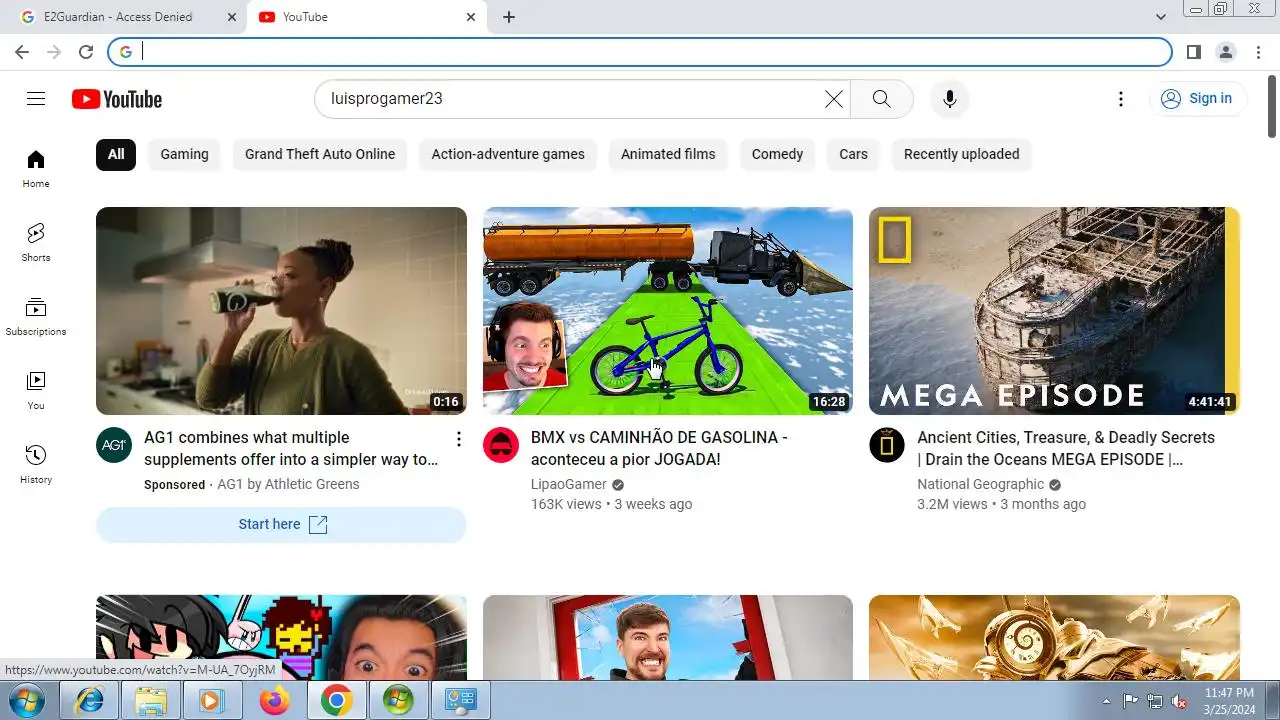Visit the LipaoGamer channel name link
Screen dimensions: 1280x720
(x=569, y=484)
